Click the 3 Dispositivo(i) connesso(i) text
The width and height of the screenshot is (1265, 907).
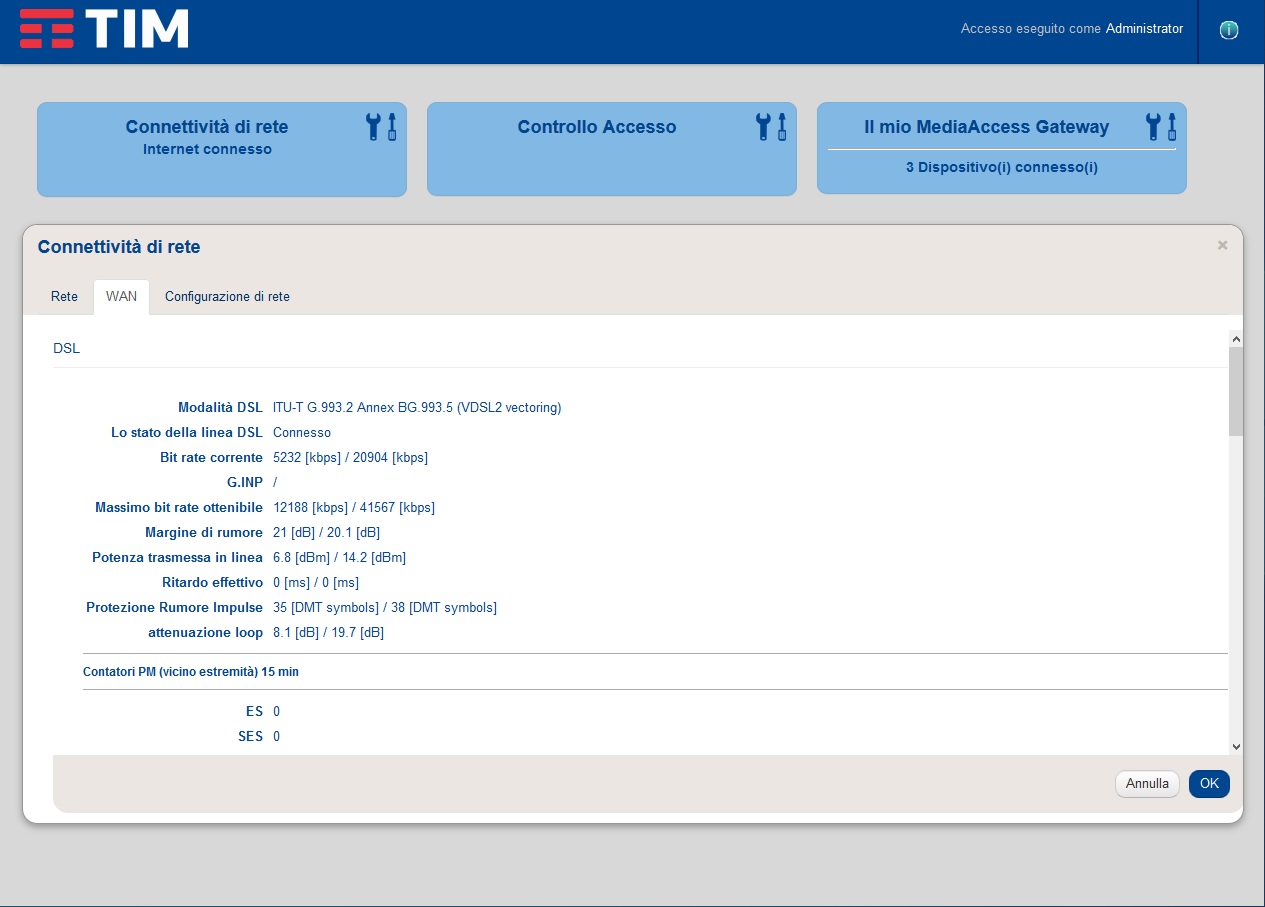click(1002, 167)
